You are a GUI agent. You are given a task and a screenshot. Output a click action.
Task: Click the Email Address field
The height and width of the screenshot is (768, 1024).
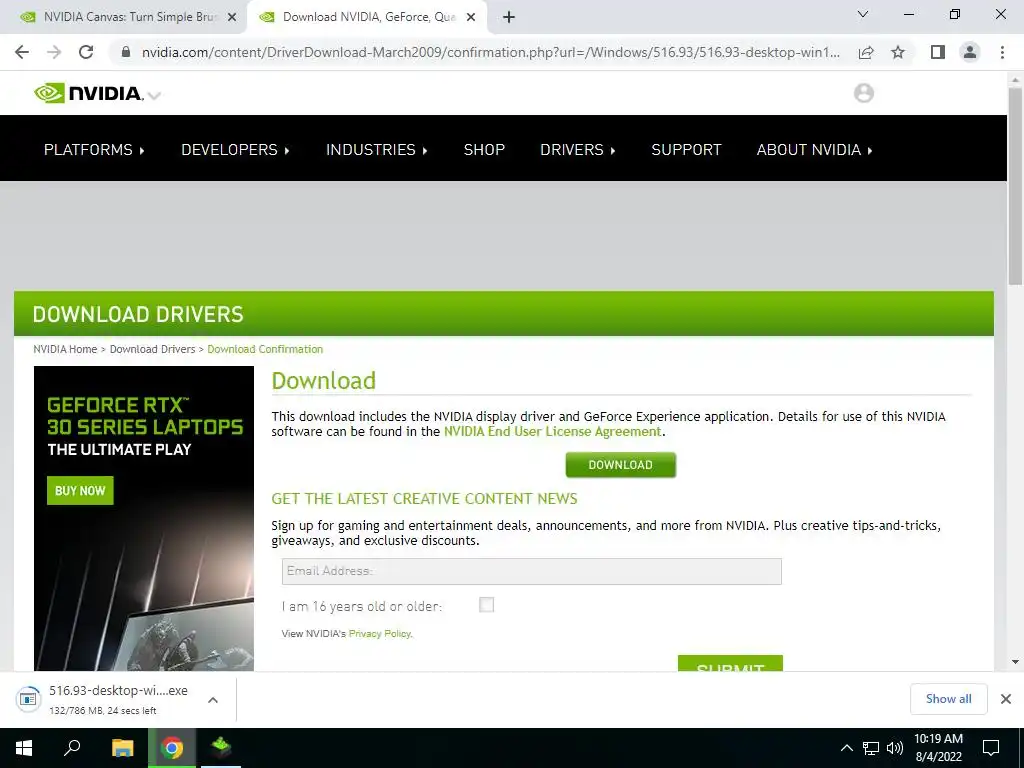pyautogui.click(x=532, y=571)
